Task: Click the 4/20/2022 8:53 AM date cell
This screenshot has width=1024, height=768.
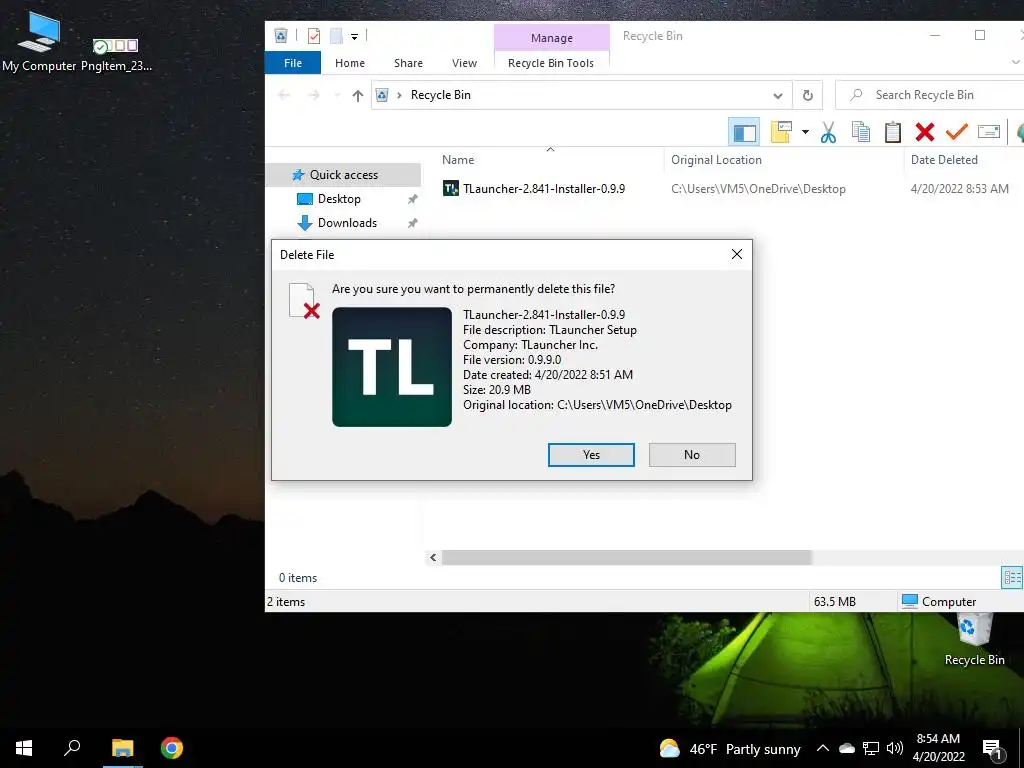Action: click(959, 189)
